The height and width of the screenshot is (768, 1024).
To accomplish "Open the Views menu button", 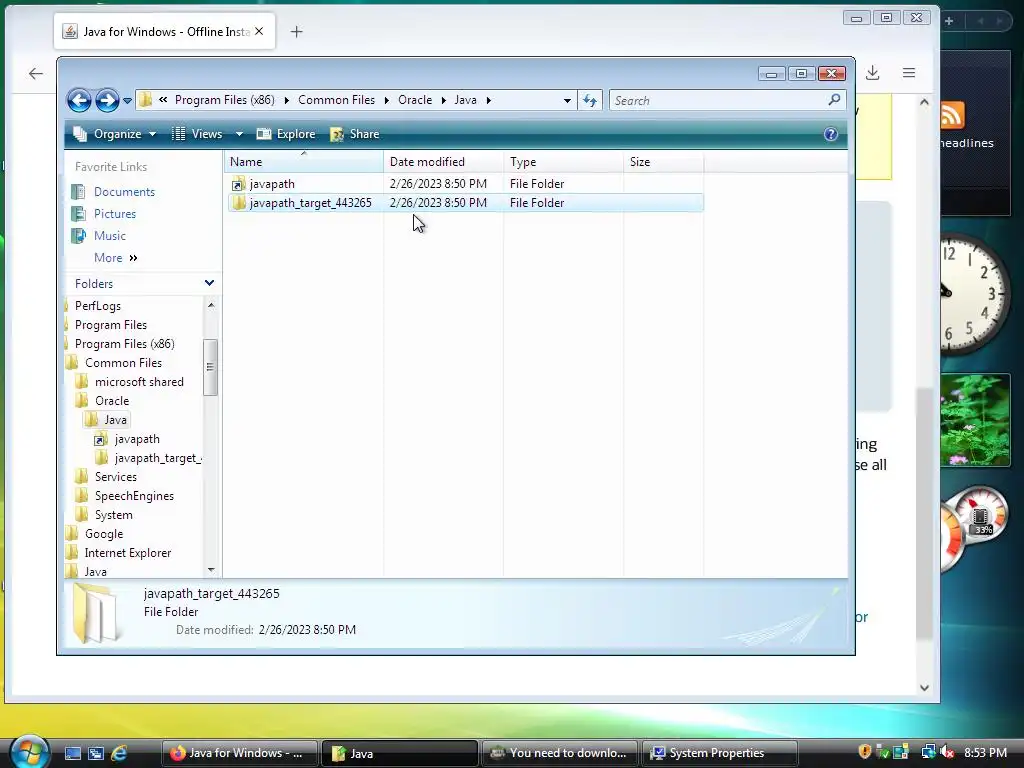I will coord(198,134).
